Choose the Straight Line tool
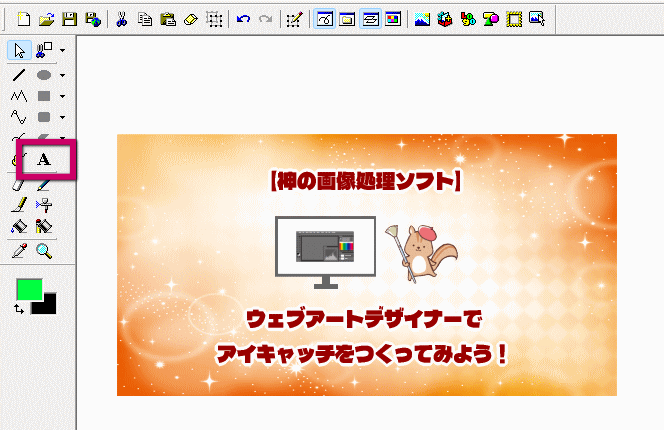This screenshot has height=430, width=664. (19, 74)
